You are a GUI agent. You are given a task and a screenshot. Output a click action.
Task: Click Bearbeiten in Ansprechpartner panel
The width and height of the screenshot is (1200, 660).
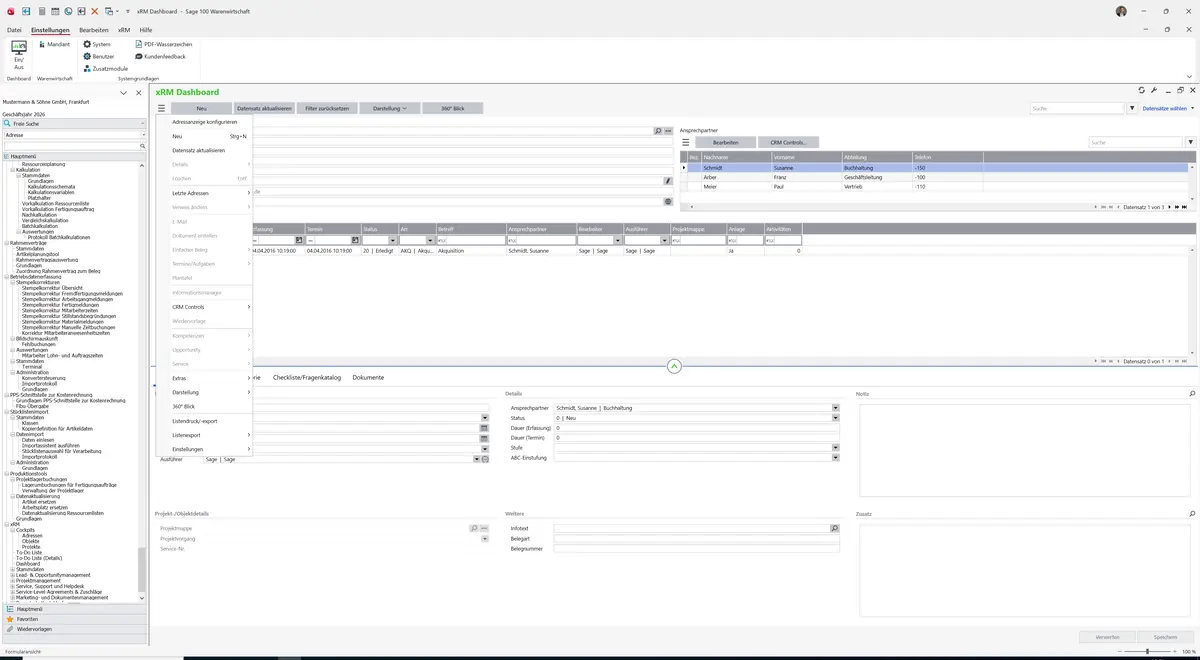coord(726,142)
